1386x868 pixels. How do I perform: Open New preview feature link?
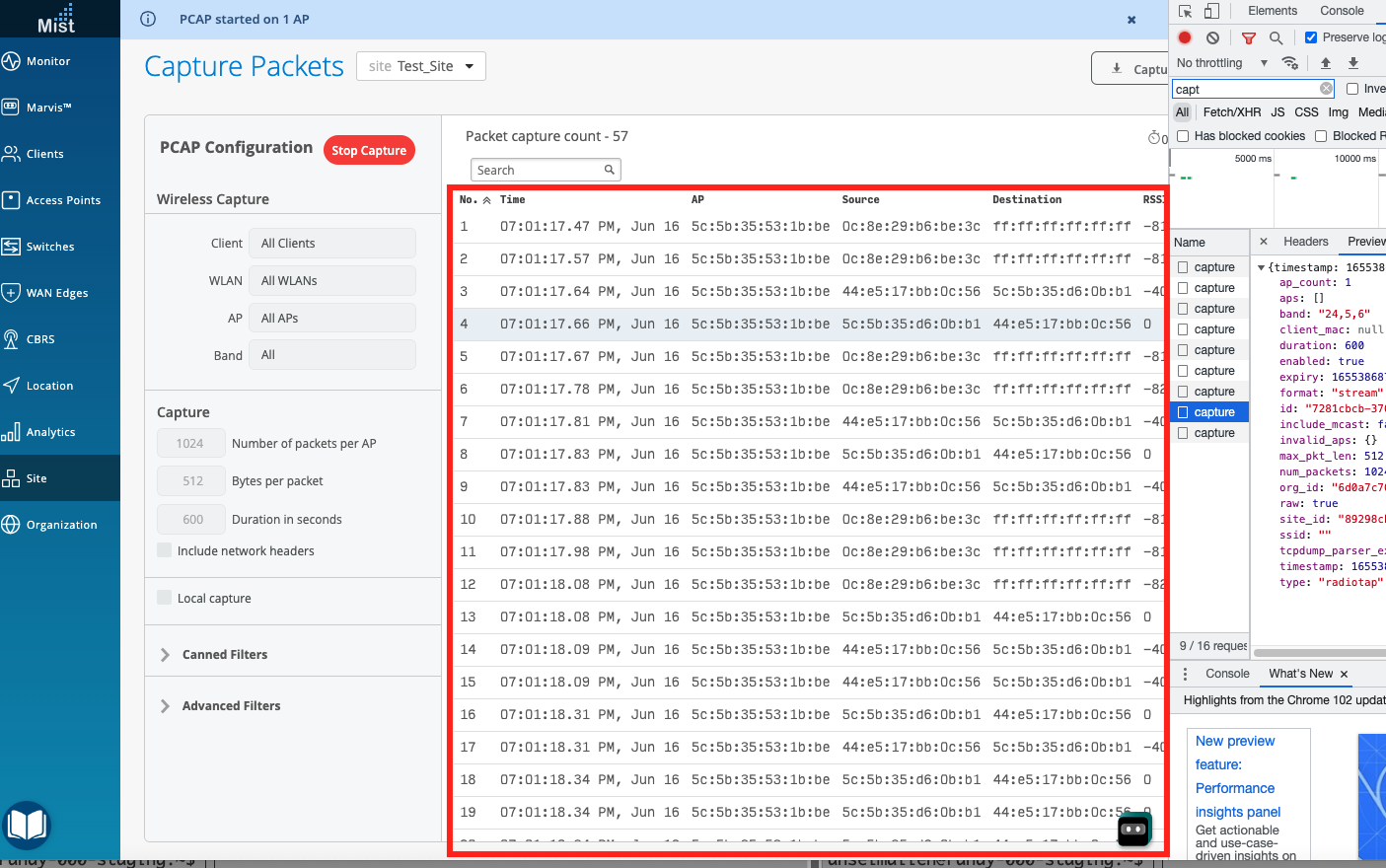click(x=1237, y=776)
